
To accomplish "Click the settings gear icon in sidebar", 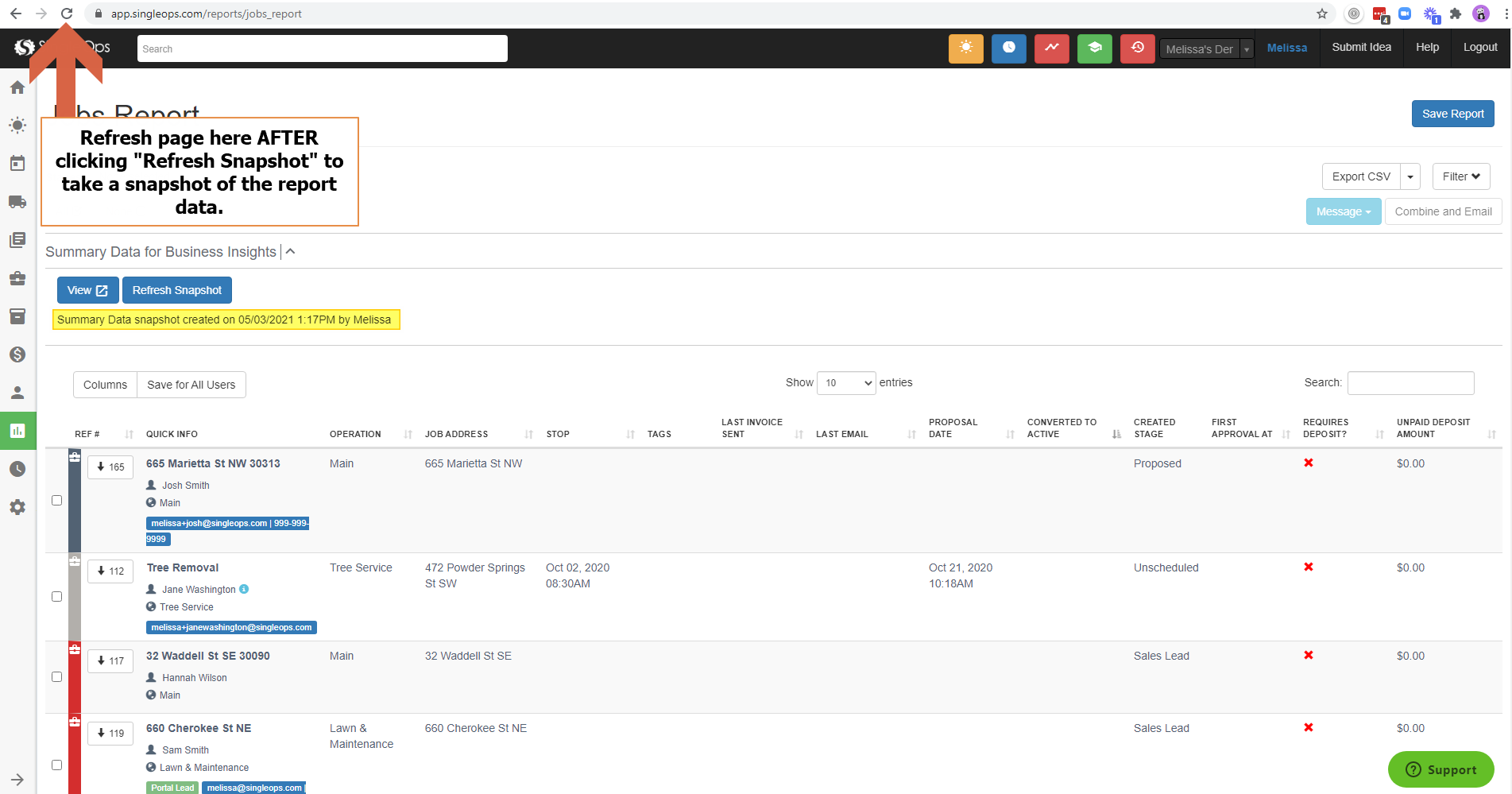I will [x=17, y=507].
